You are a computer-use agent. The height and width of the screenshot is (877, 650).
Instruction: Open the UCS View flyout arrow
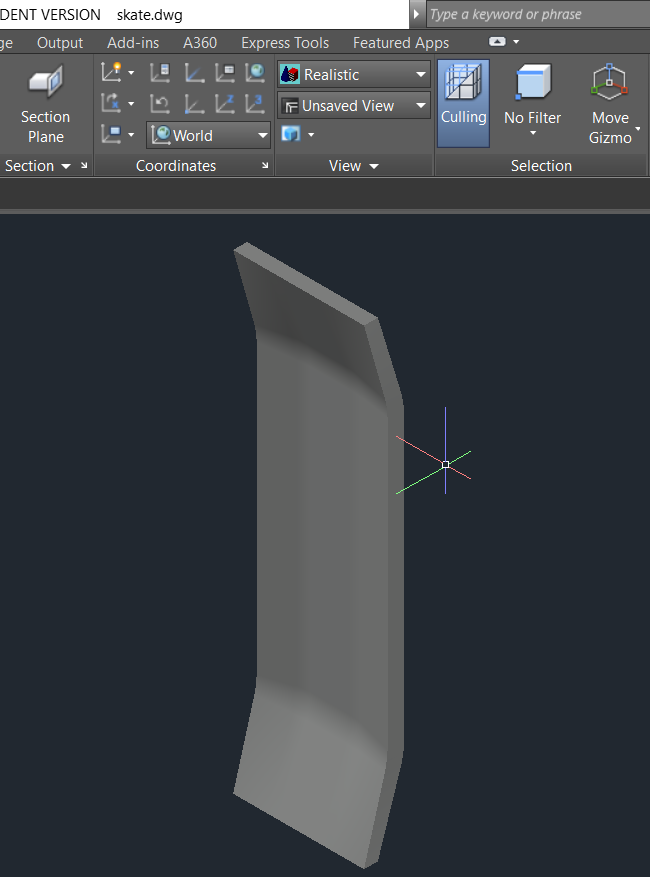[131, 134]
